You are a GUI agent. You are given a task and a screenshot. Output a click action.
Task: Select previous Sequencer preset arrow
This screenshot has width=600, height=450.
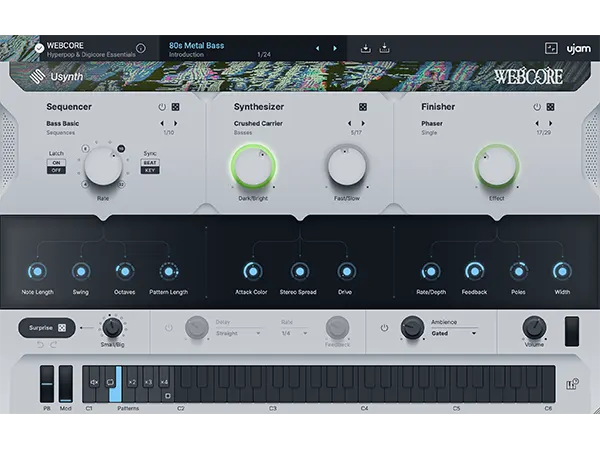coord(162,123)
